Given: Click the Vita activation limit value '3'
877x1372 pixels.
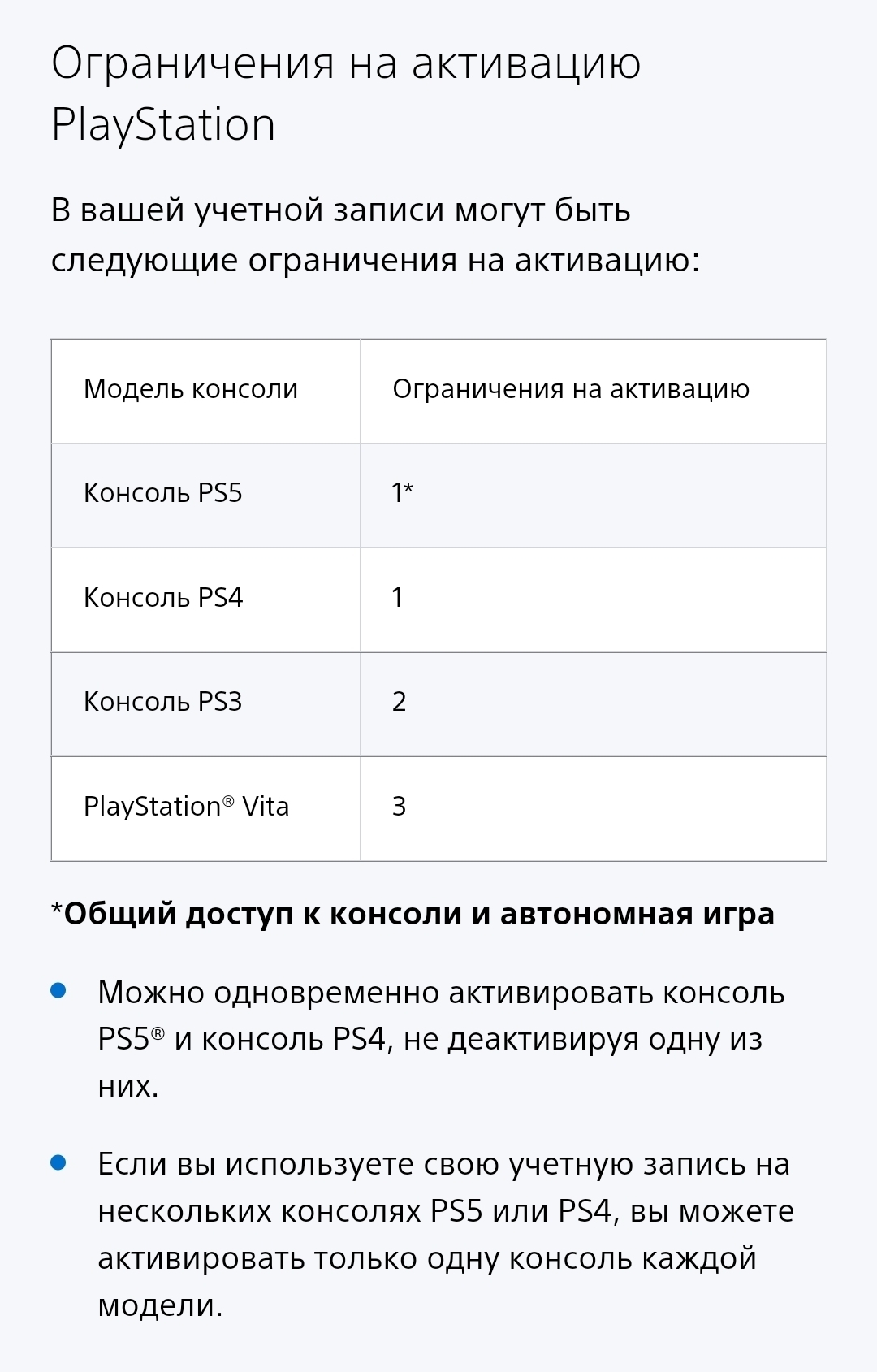Looking at the screenshot, I should tap(399, 807).
